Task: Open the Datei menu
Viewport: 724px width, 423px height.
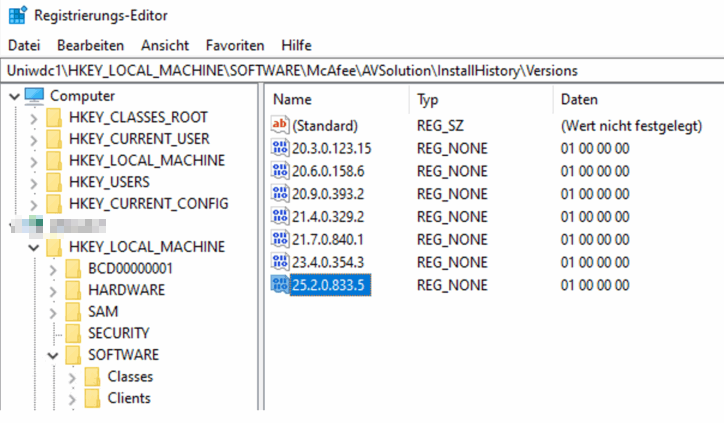Action: (24, 46)
